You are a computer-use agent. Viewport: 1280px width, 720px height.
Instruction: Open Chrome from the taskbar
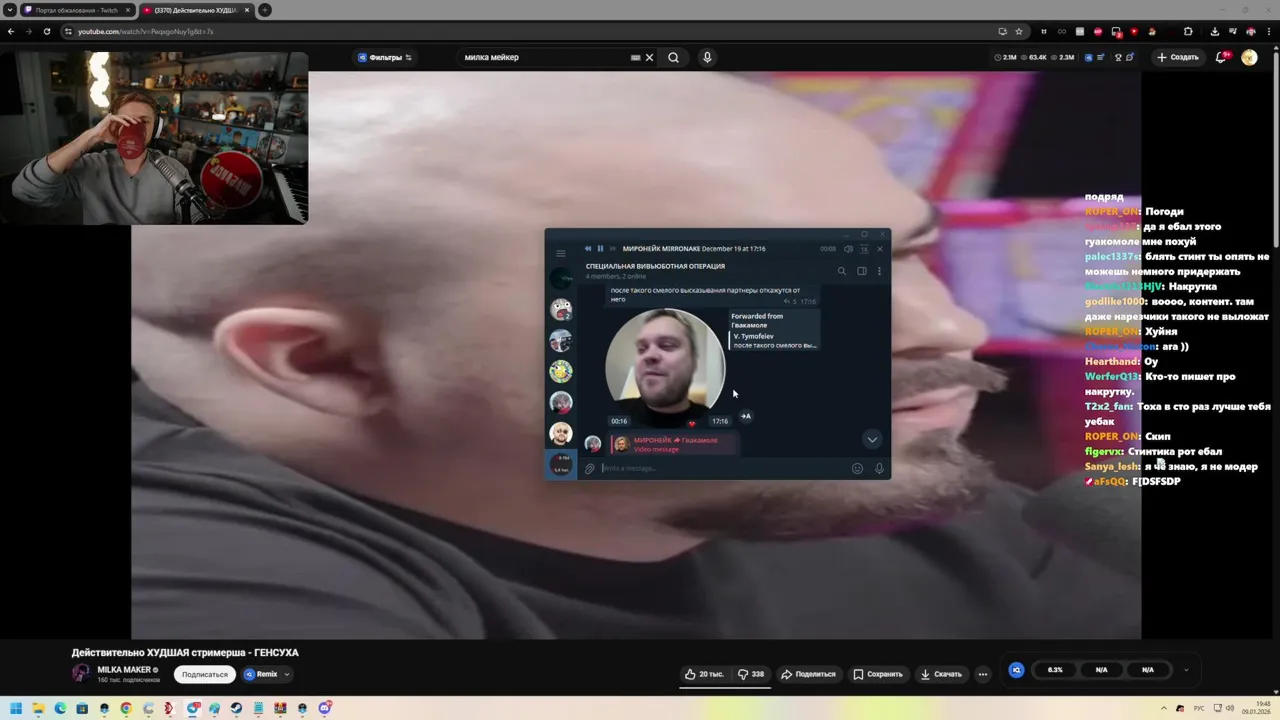click(x=126, y=708)
